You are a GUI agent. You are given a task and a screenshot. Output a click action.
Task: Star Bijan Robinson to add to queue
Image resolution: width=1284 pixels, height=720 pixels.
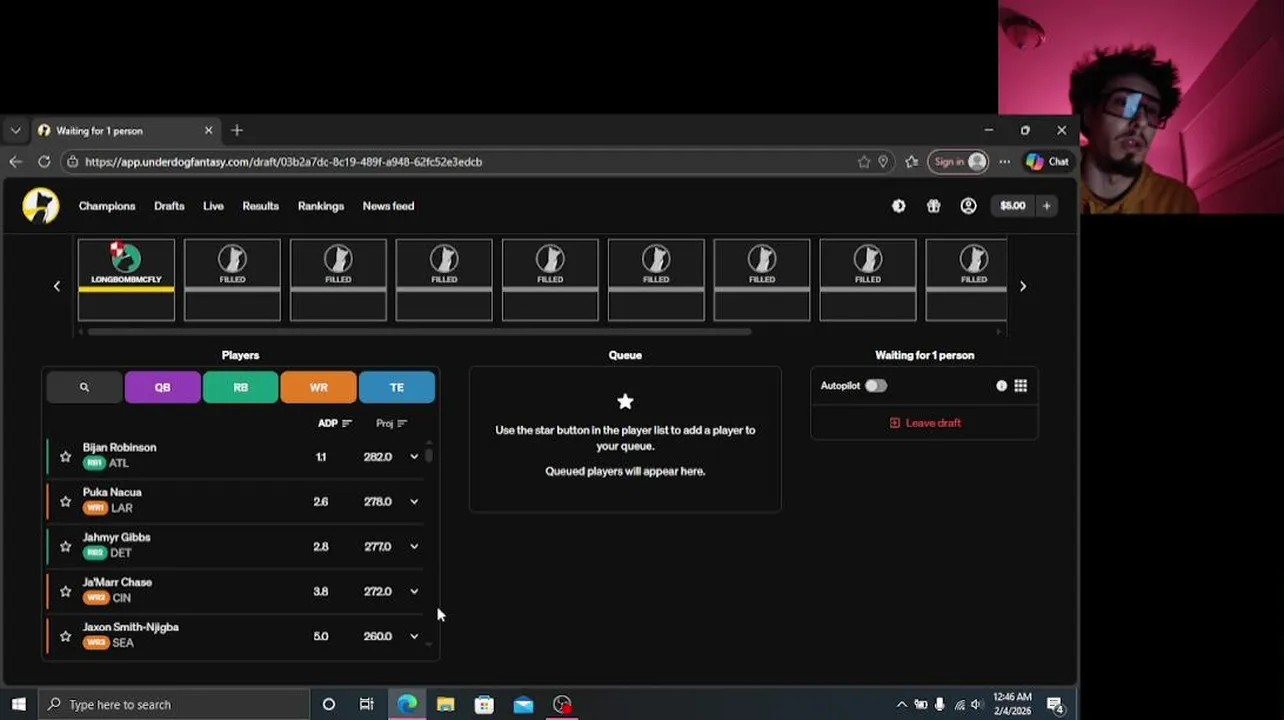point(66,456)
